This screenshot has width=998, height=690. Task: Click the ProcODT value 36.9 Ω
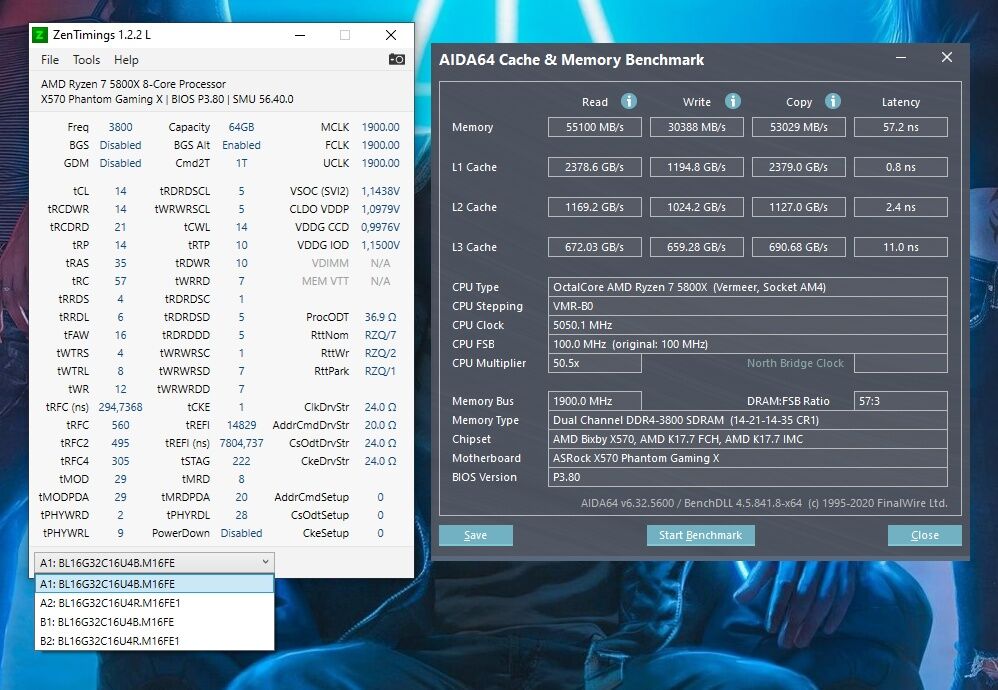[381, 317]
